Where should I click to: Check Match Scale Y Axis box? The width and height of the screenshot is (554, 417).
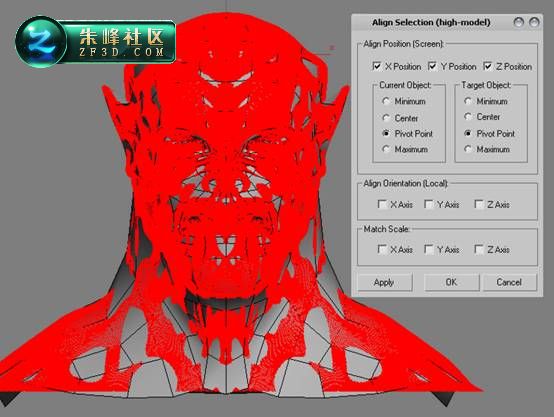429,249
